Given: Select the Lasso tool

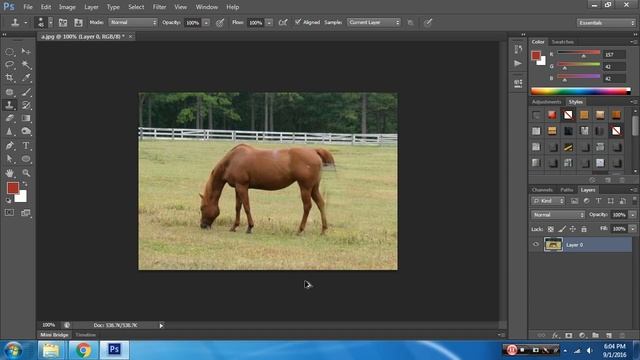Looking at the screenshot, I should pyautogui.click(x=9, y=64).
